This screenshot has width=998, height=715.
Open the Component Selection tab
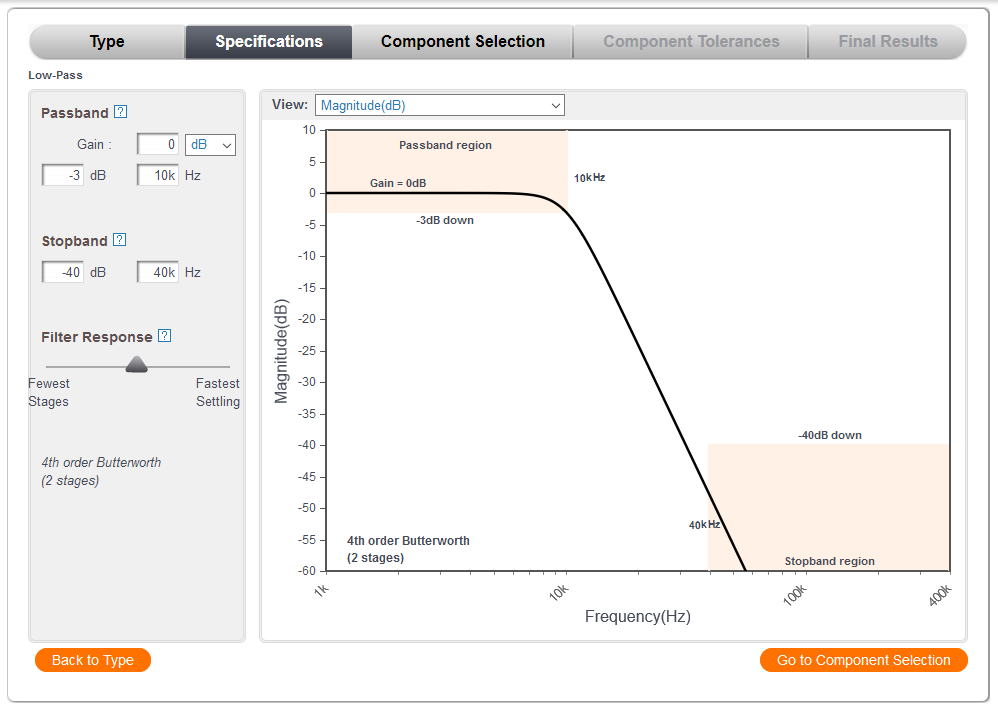[463, 42]
